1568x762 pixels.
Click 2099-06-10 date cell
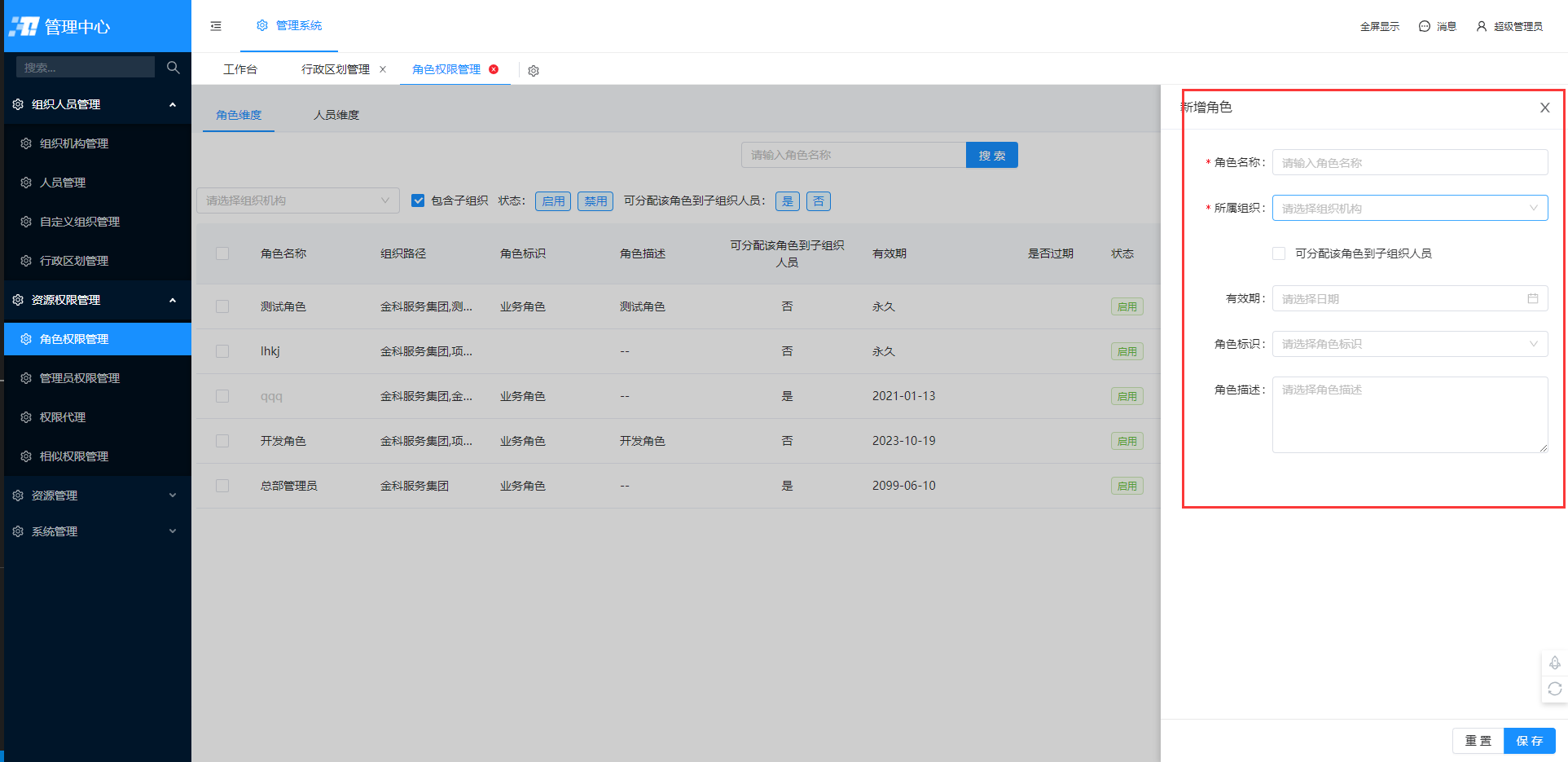(x=904, y=486)
